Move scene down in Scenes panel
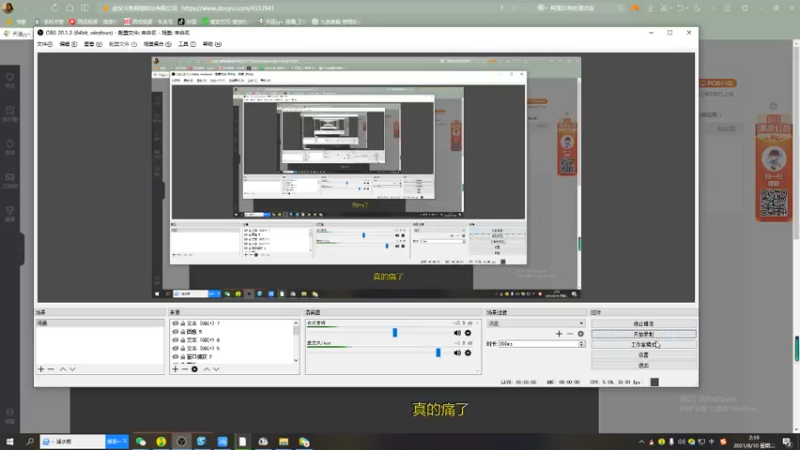Screen dimensions: 800x450 click(x=72, y=369)
